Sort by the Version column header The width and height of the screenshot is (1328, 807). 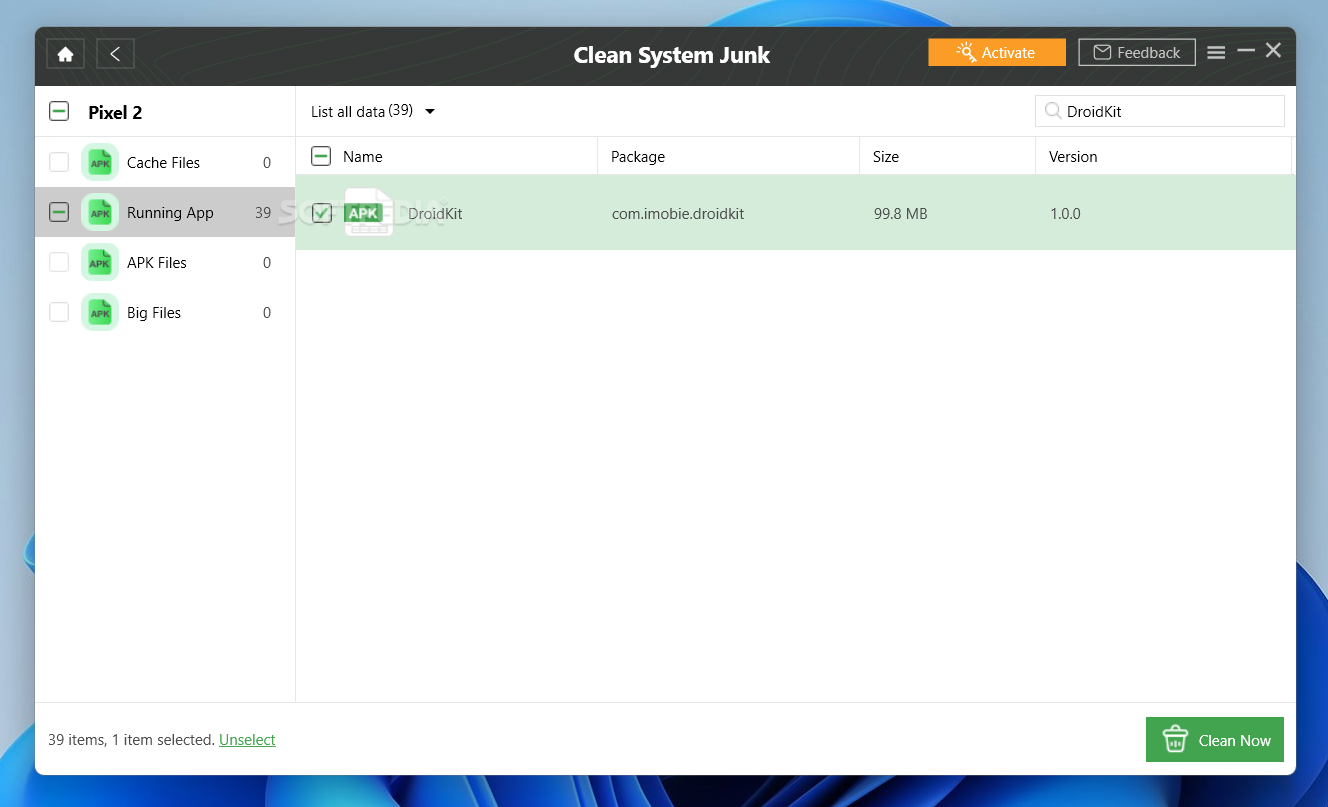coord(1073,156)
